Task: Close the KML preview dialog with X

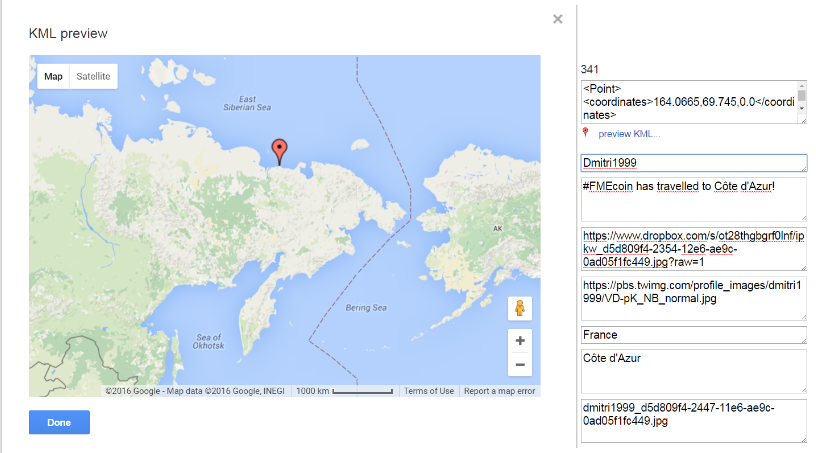Action: point(558,18)
